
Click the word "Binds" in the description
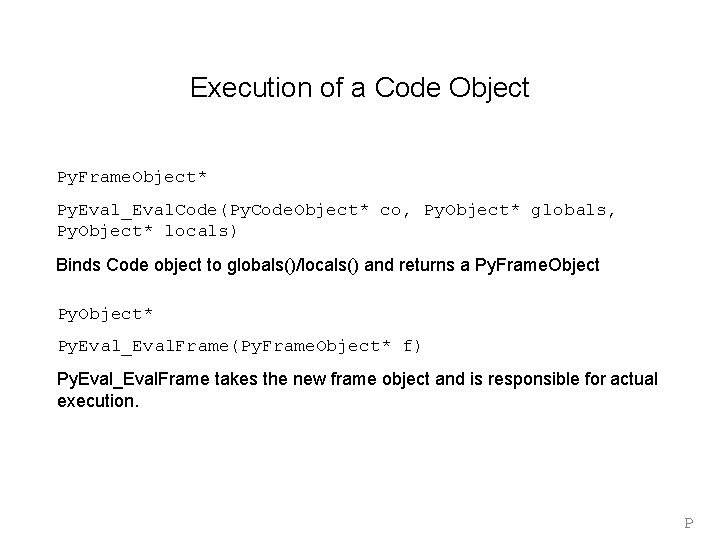coord(78,265)
